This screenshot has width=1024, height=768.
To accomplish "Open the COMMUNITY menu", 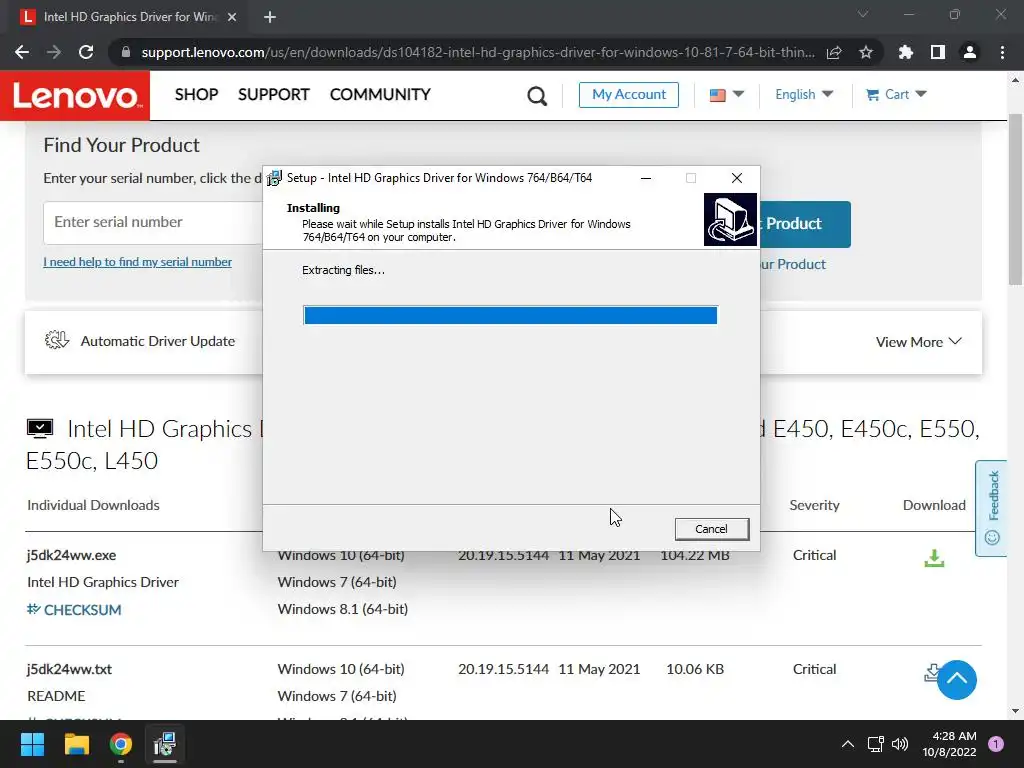I will click(380, 95).
